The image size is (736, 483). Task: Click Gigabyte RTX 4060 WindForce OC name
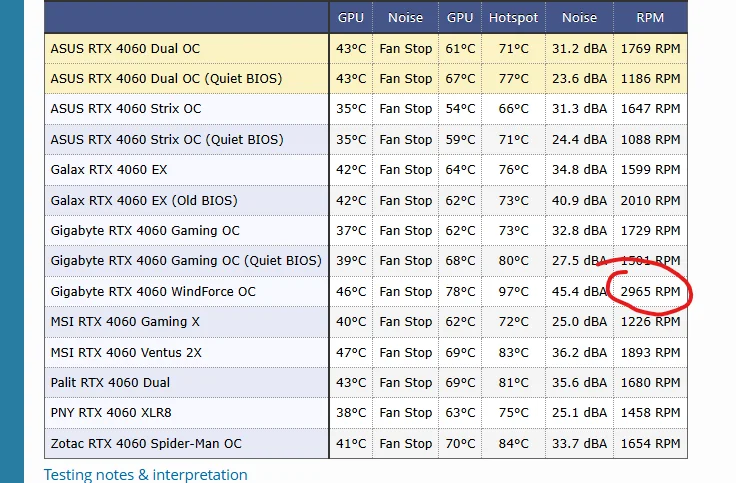(x=153, y=292)
